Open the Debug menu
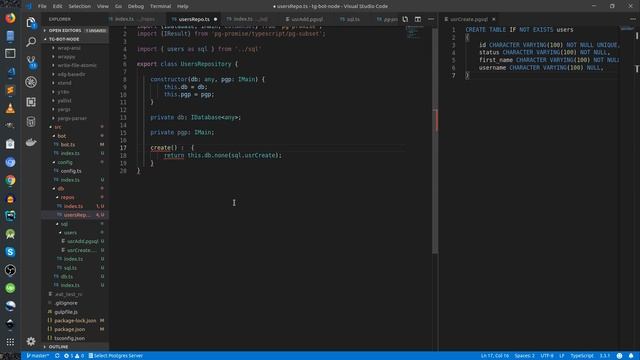The width and height of the screenshot is (640, 360). pos(136,6)
